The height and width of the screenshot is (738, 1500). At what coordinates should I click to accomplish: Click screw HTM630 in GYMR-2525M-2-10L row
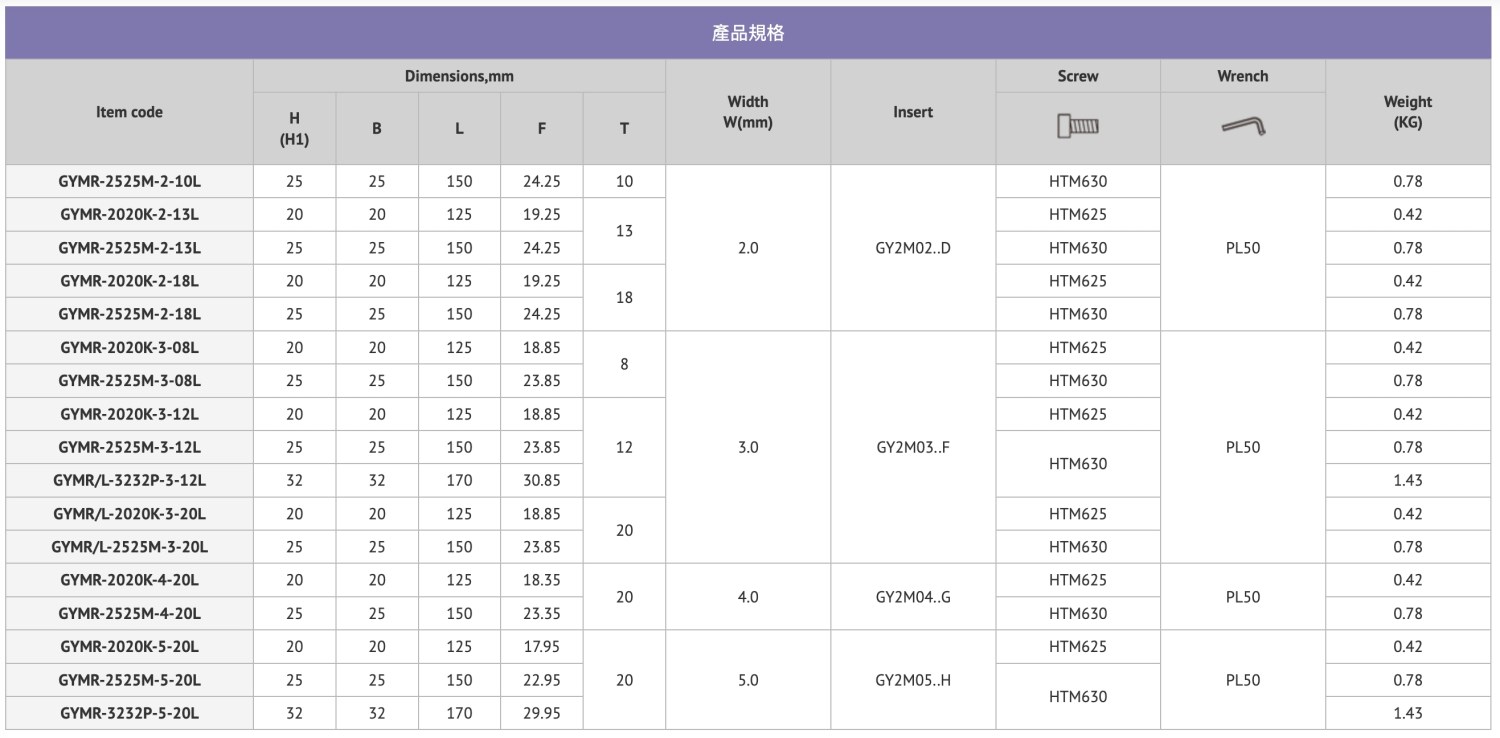[x=1078, y=182]
